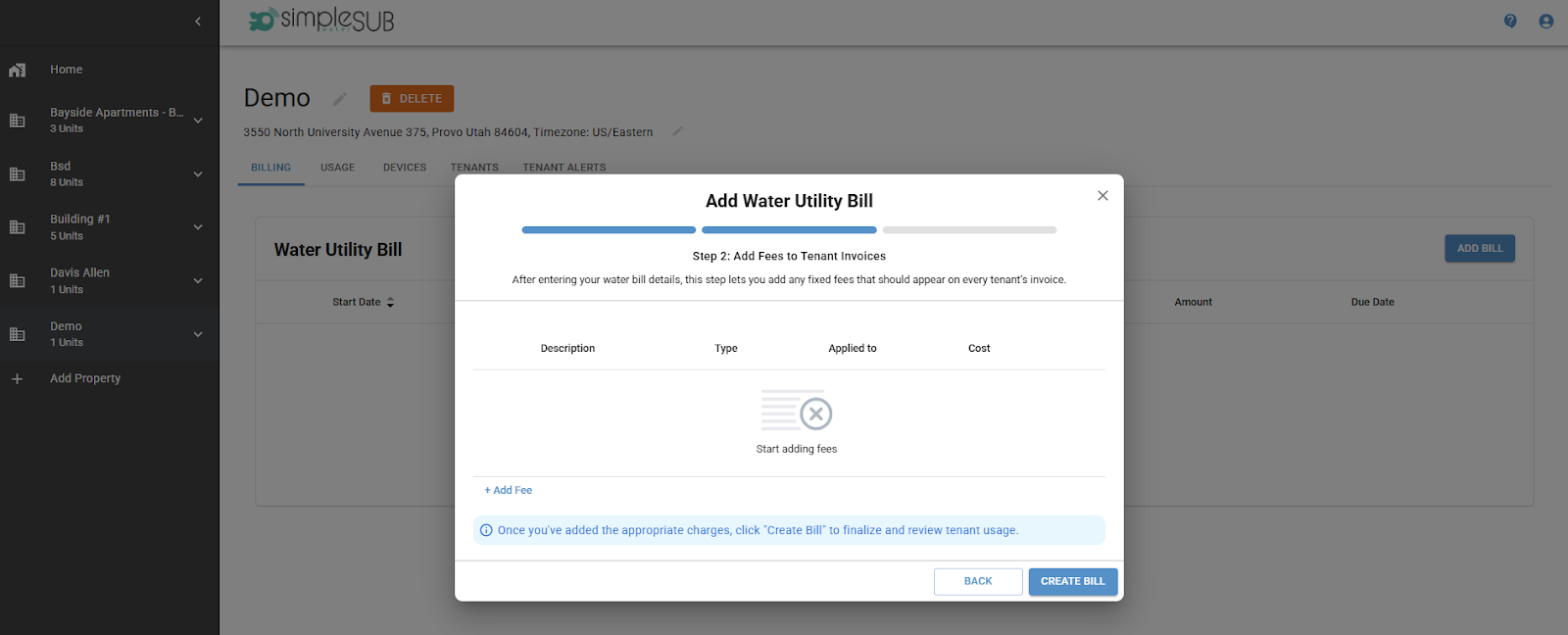Click the second step progress bar segment

click(789, 230)
